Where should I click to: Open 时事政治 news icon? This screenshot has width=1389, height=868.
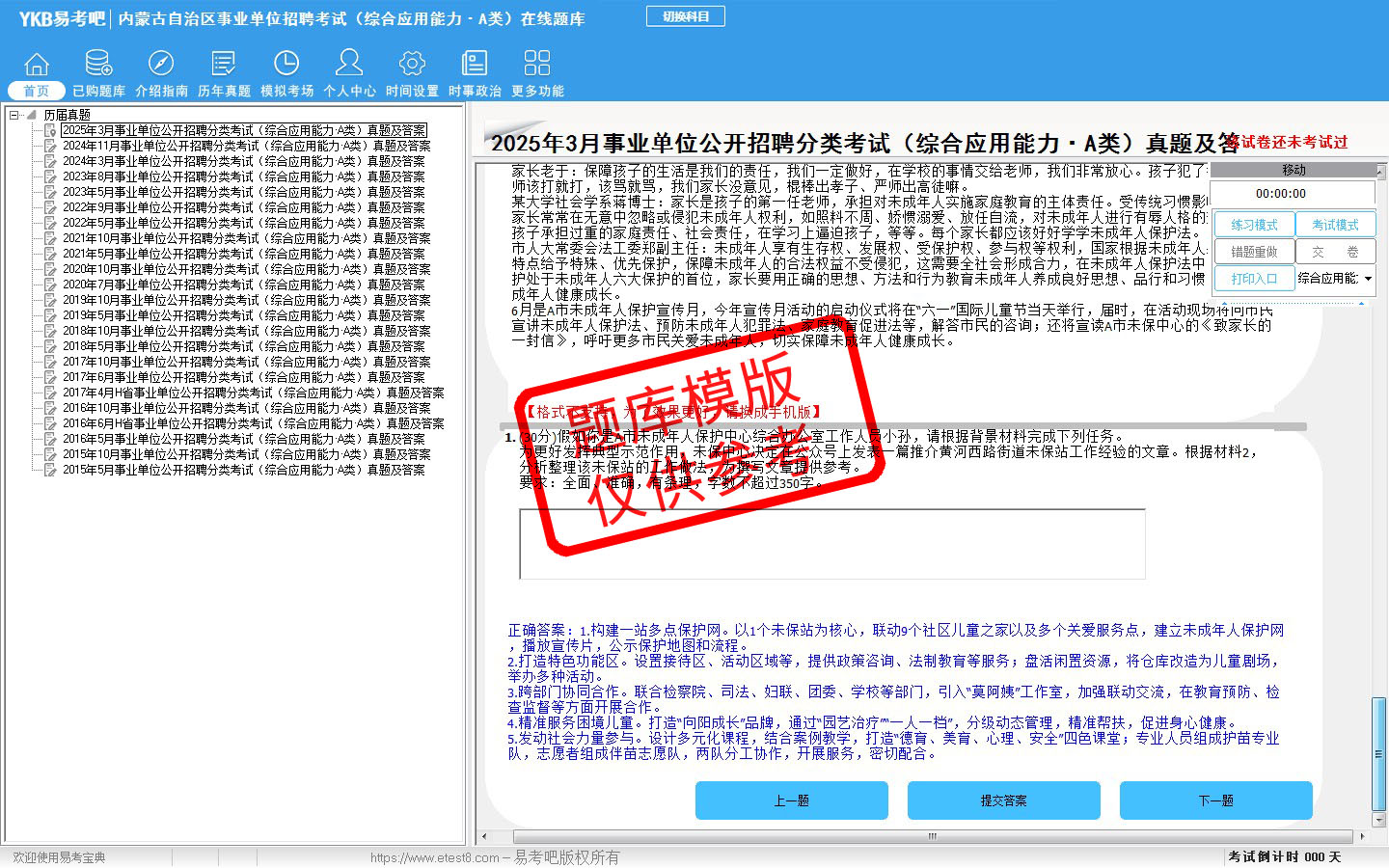pos(475,65)
